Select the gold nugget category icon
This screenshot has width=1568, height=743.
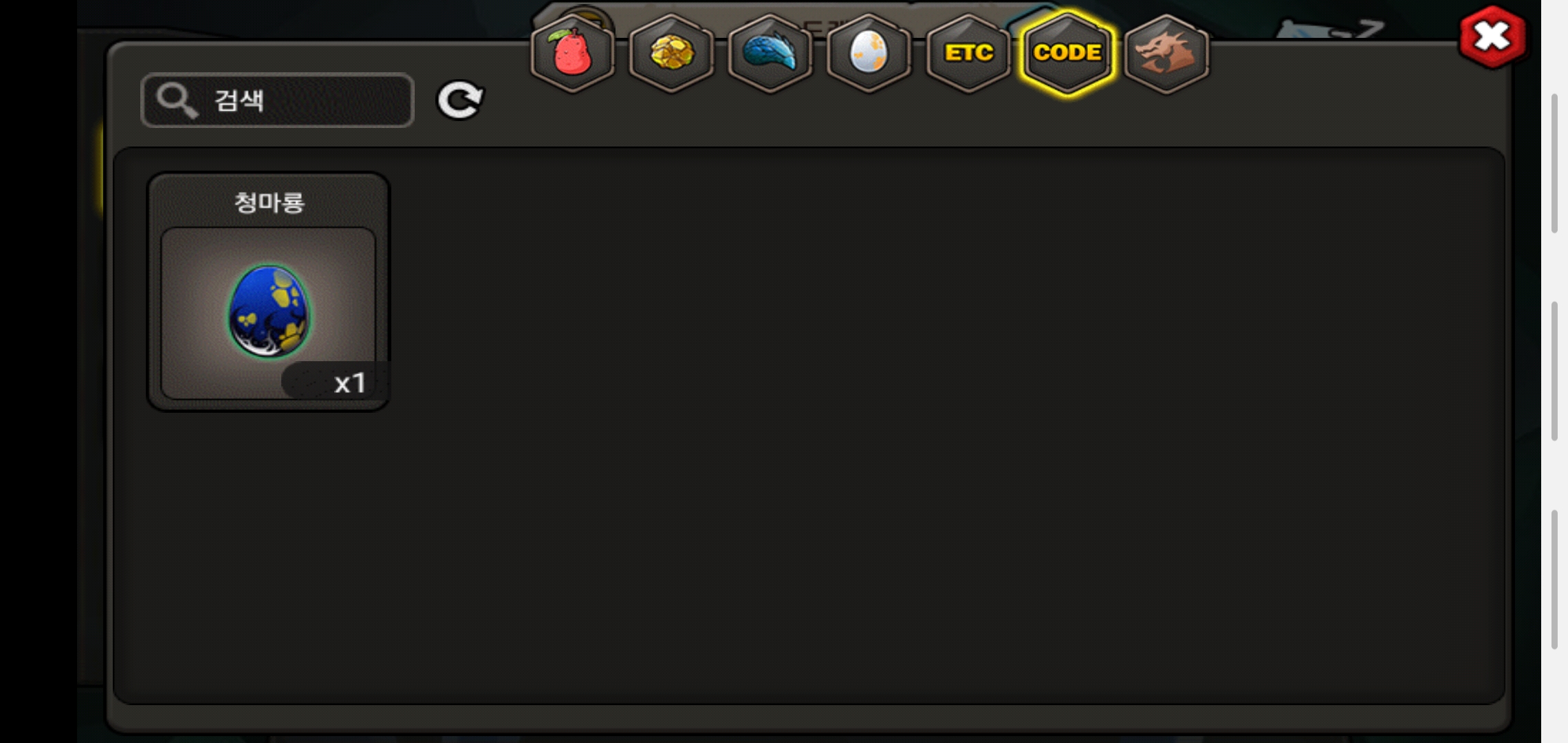(x=671, y=53)
